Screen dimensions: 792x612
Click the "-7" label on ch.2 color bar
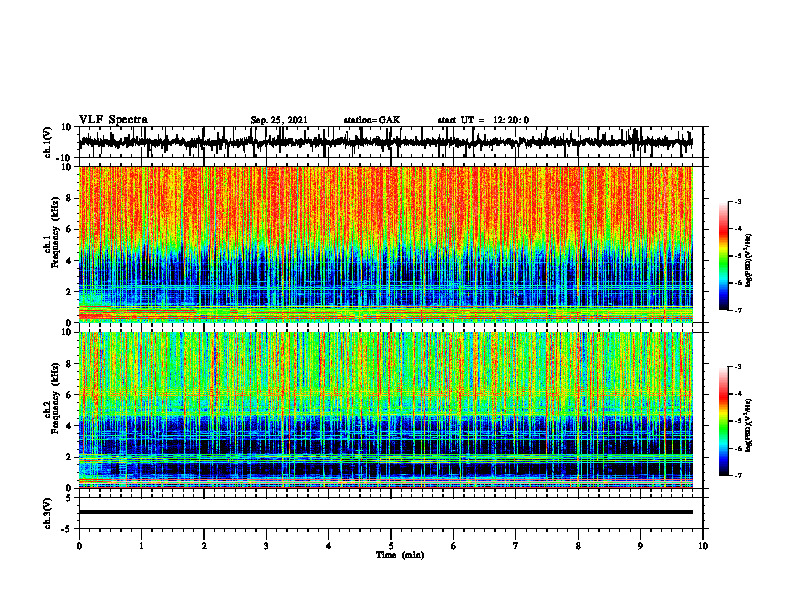click(738, 475)
